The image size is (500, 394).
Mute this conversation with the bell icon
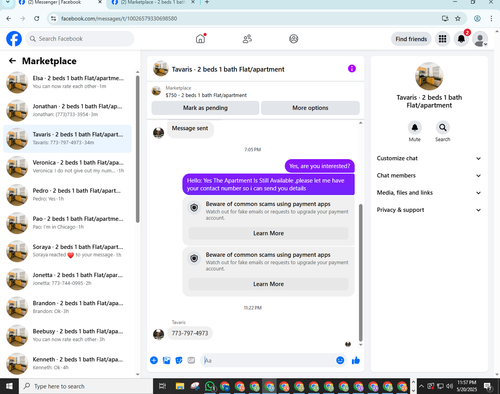coord(415,127)
